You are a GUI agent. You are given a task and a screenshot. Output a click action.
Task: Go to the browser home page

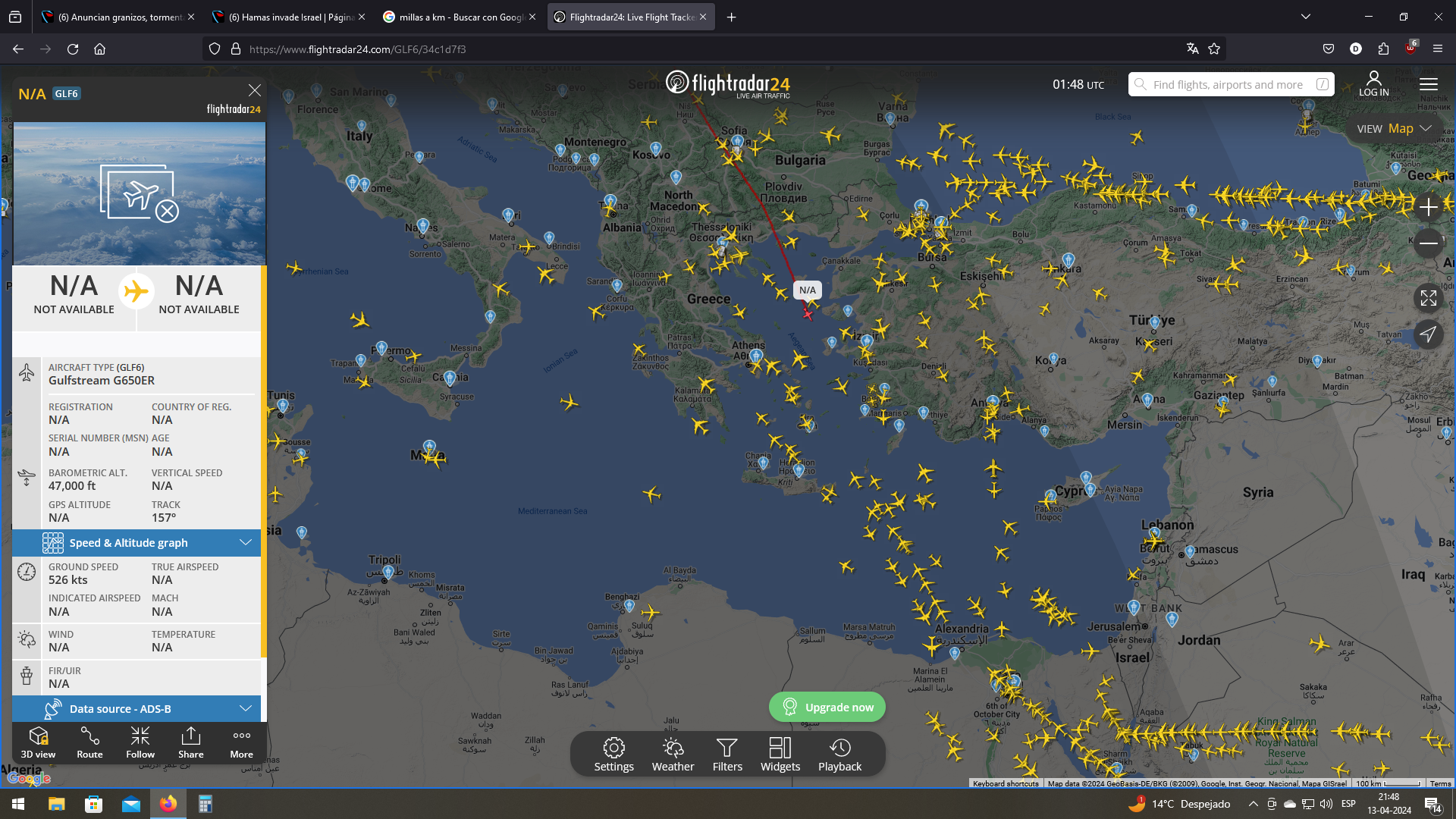pos(99,49)
